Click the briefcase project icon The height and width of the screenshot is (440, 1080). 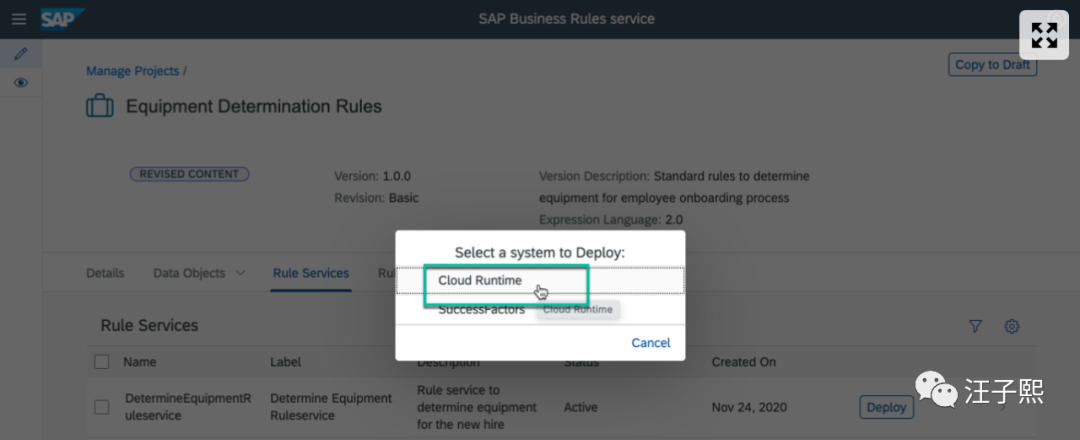99,106
